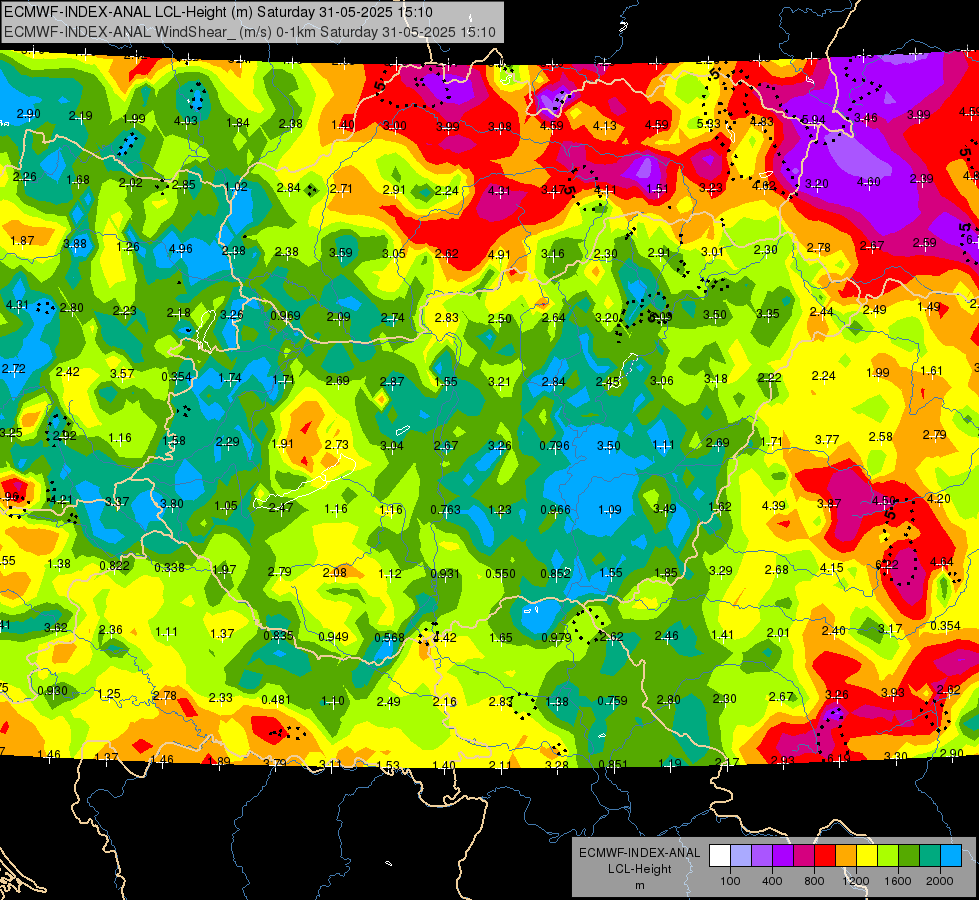The image size is (979, 900).
Task: Click the wind shear value 4.96
Action: [x=181, y=249]
